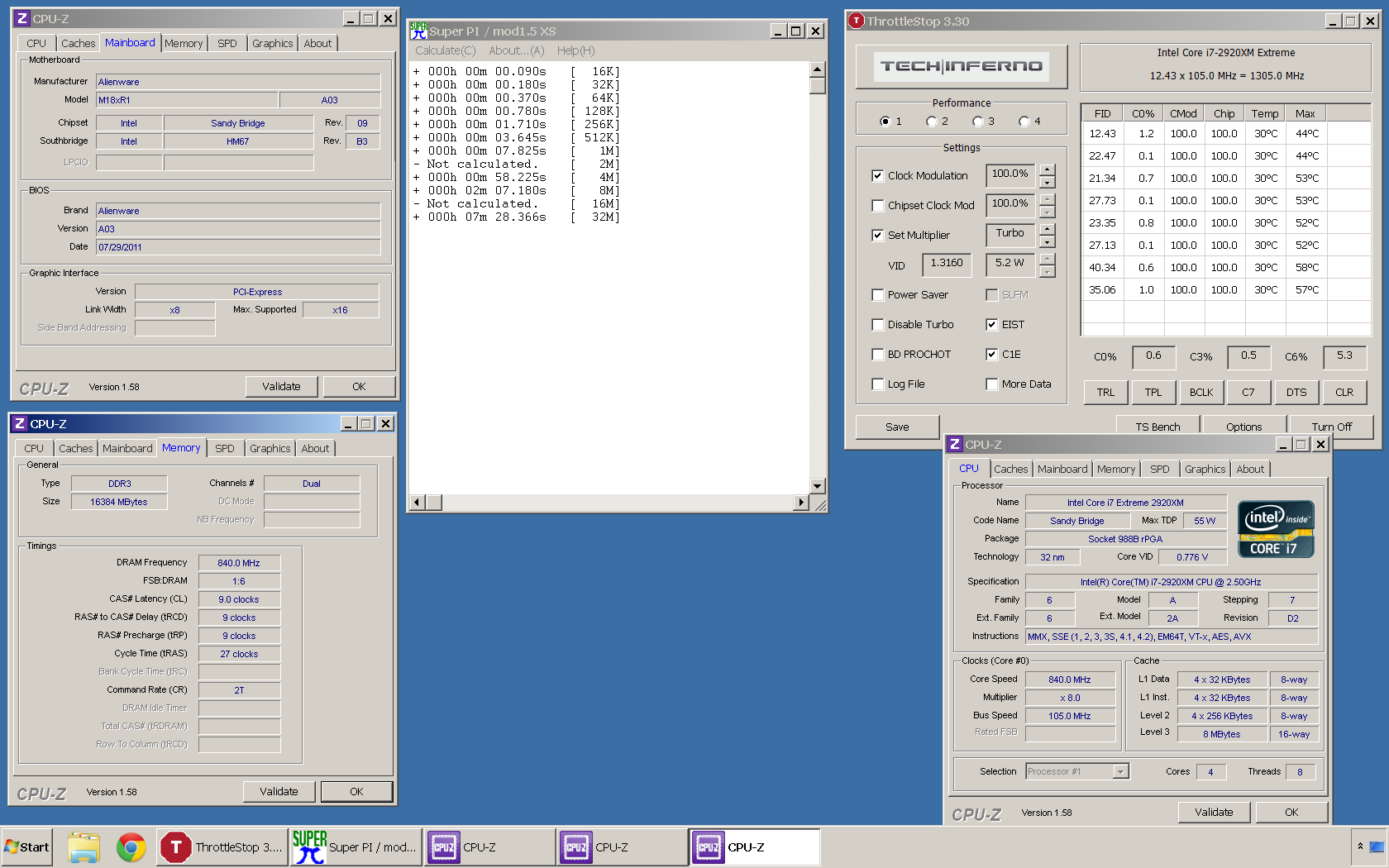Click the Super PI window title icon

point(419,31)
